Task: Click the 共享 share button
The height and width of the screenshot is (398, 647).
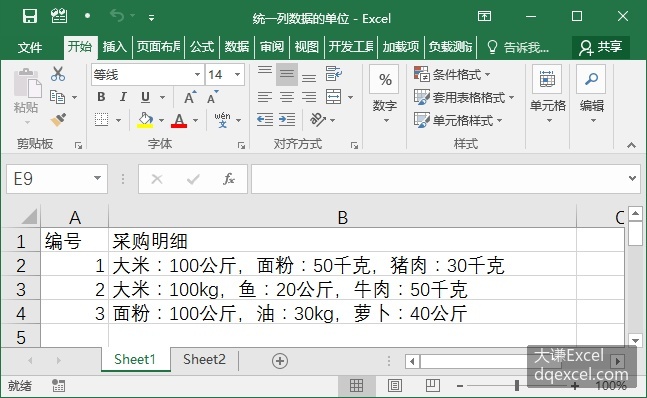Action: point(600,47)
